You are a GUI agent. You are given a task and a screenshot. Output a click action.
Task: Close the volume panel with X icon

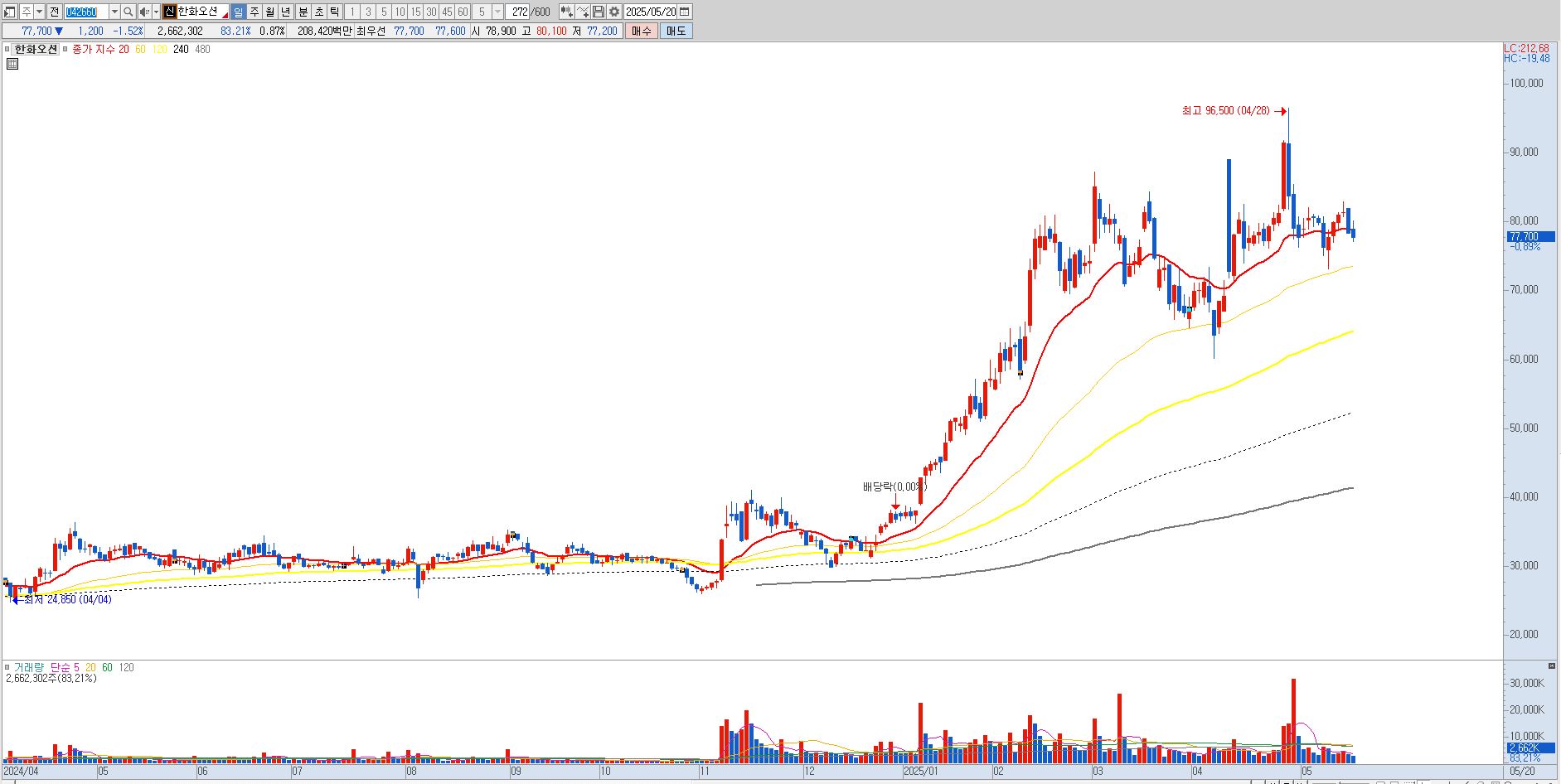(1552, 665)
